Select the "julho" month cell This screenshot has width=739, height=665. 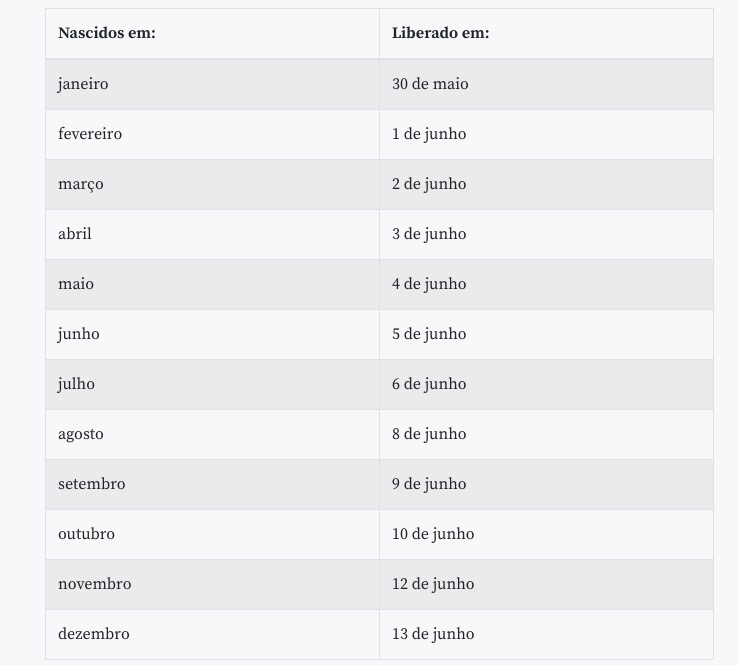pyautogui.click(x=77, y=384)
